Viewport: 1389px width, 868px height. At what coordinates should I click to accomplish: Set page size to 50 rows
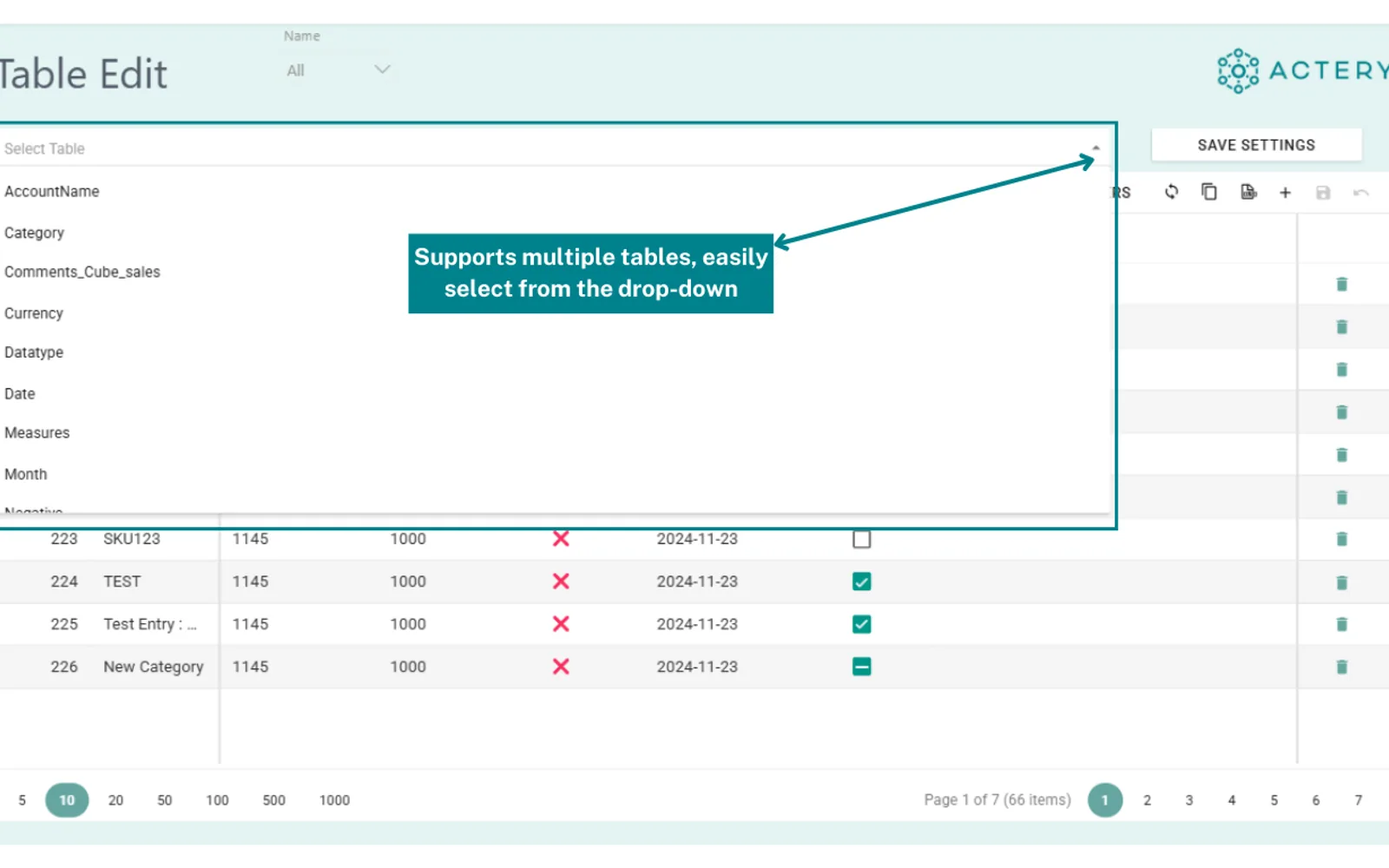164,800
